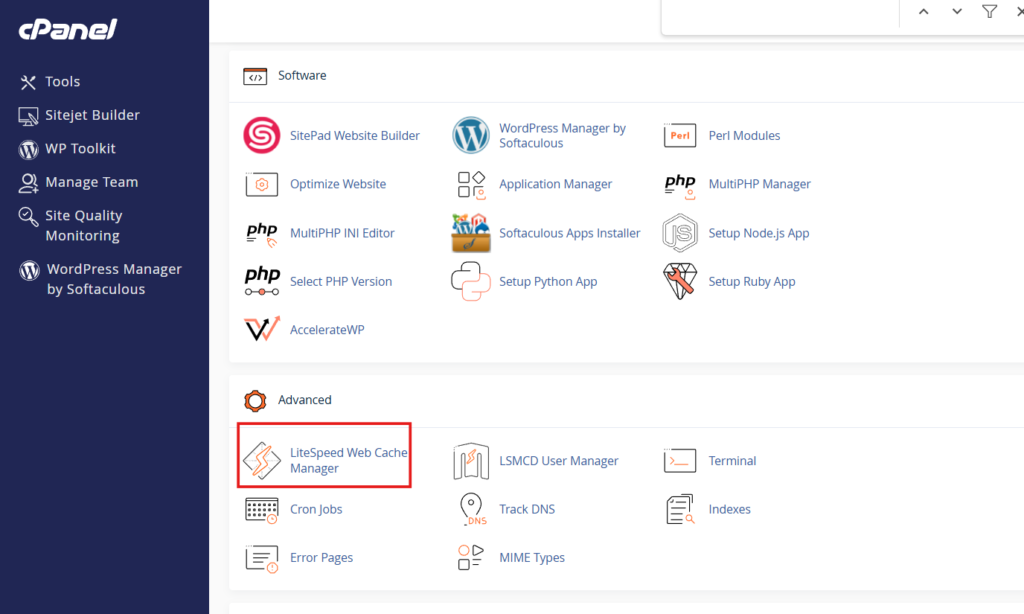1024x614 pixels.
Task: Click the Perl Modules icon
Action: [680, 135]
